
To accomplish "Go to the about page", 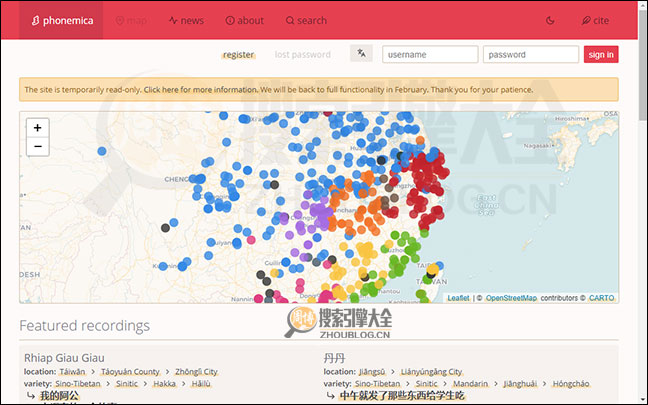I will 245,20.
